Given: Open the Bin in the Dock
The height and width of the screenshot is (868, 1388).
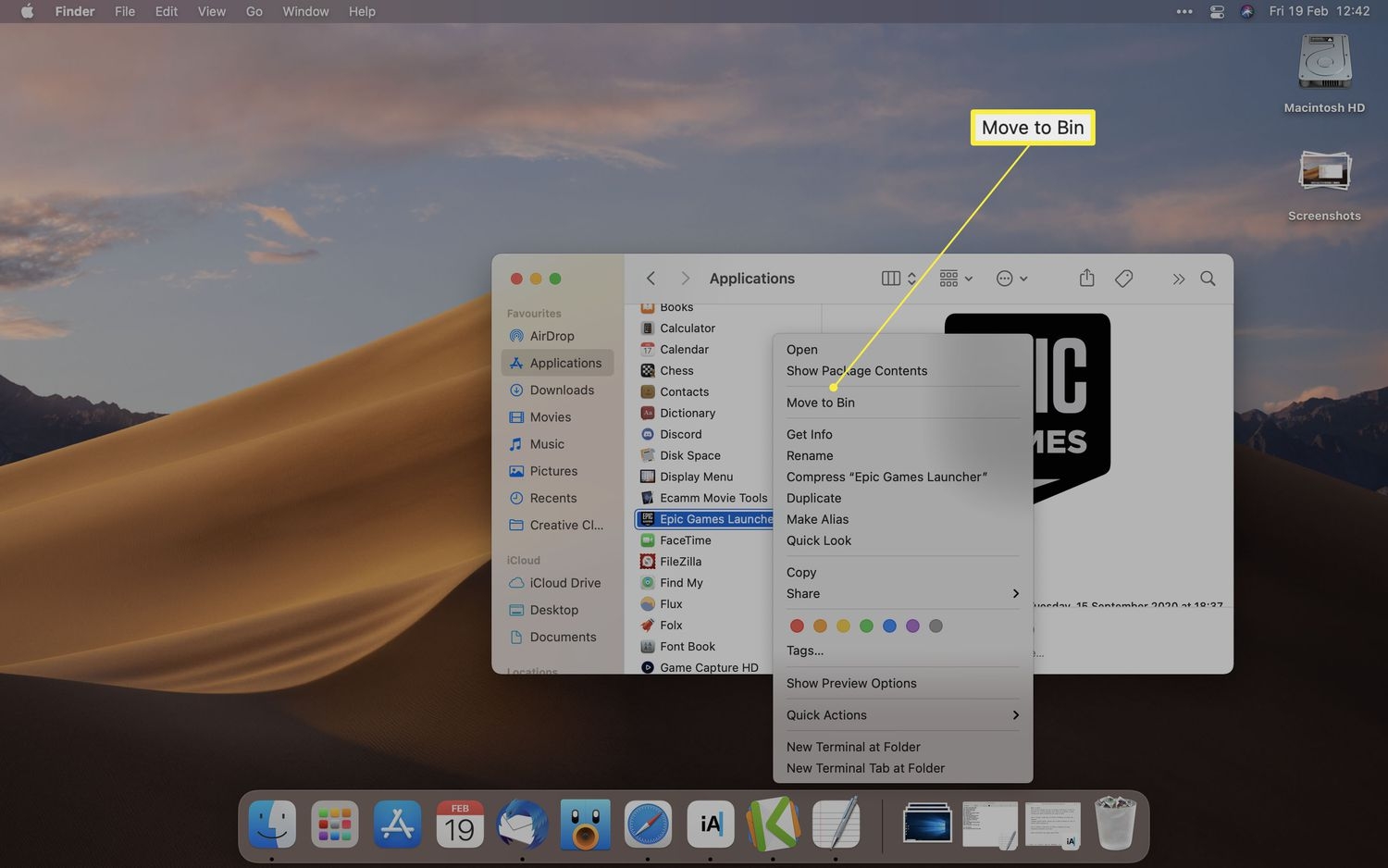Looking at the screenshot, I should coord(1116,823).
